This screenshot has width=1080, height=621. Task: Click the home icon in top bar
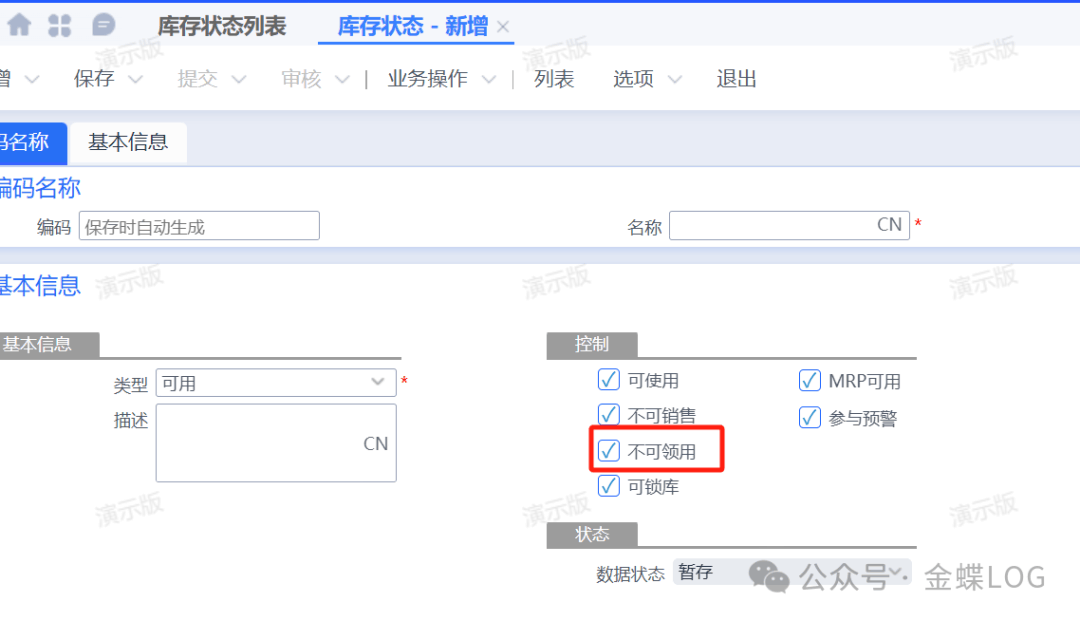click(19, 25)
